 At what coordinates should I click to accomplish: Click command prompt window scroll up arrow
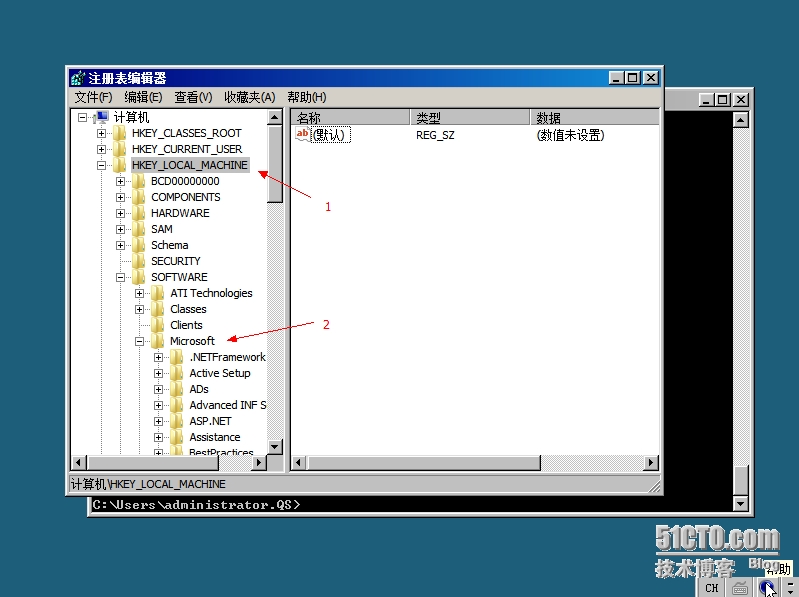click(740, 120)
